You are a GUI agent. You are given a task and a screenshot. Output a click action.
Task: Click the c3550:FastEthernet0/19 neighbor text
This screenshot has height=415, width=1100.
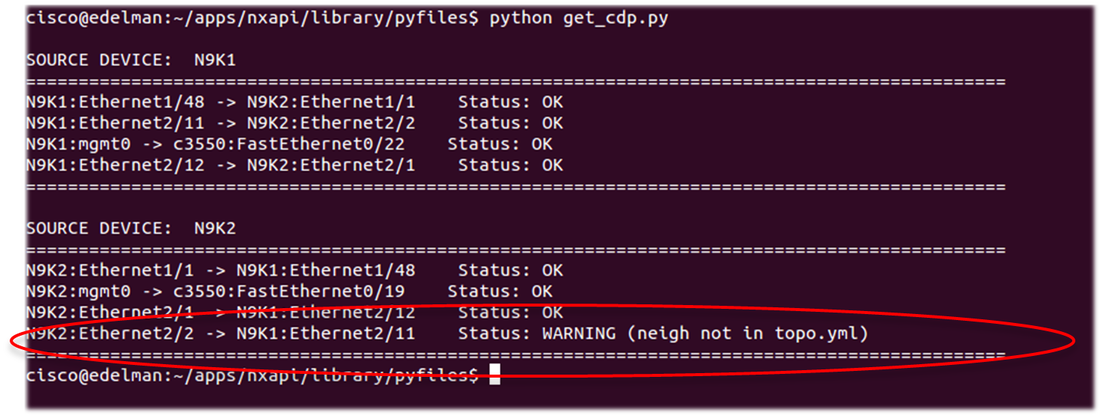324,291
